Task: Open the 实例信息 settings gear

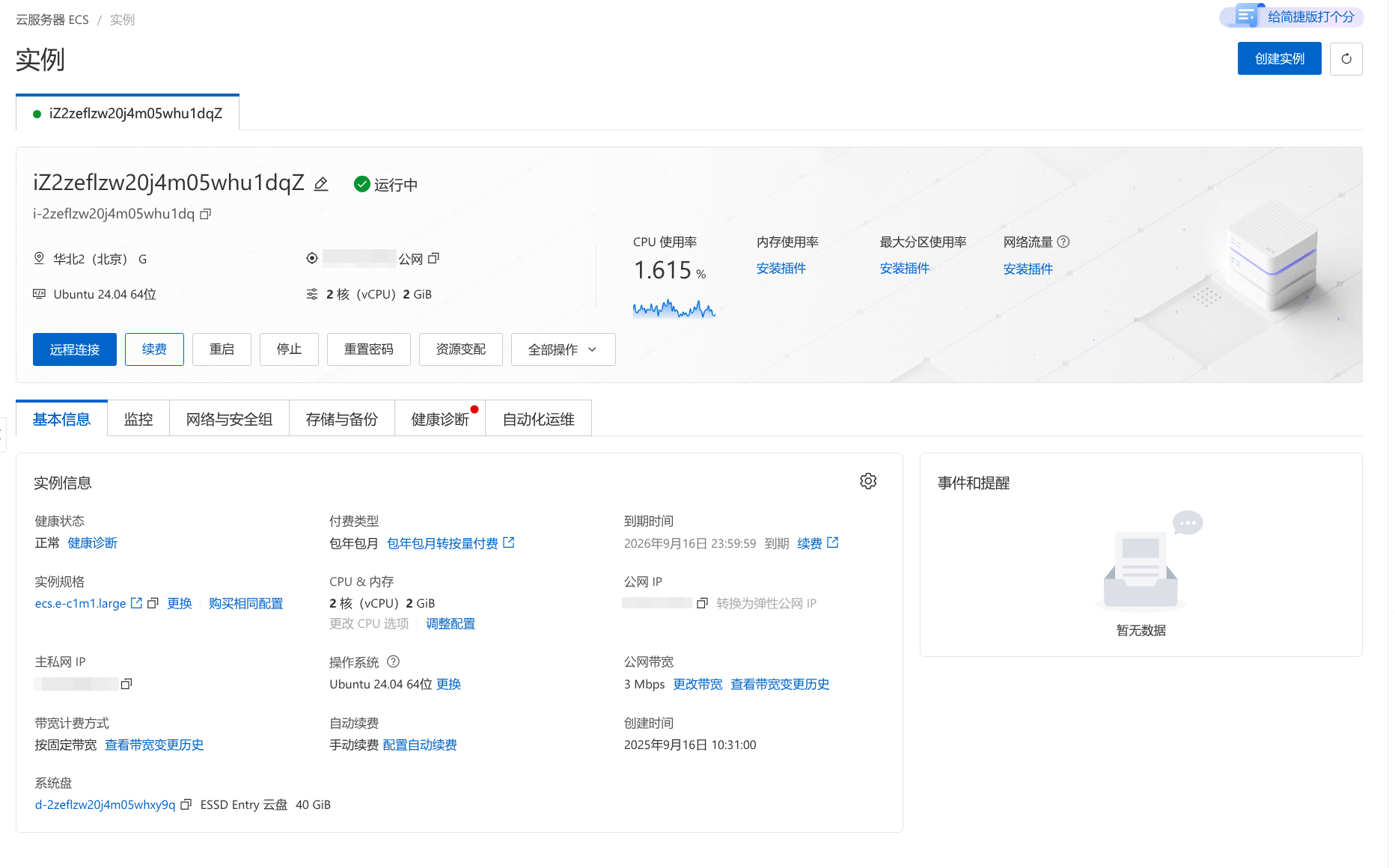Action: coord(868,481)
